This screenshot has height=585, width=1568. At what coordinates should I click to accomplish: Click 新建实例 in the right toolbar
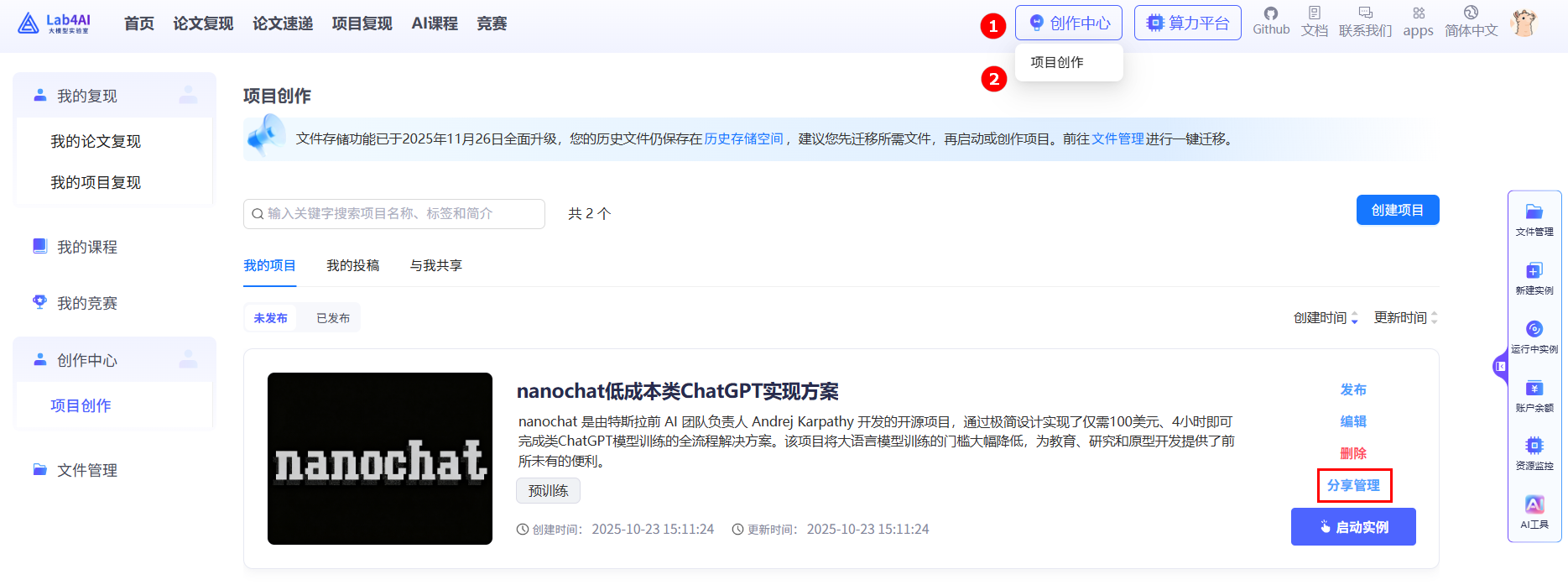tap(1534, 279)
